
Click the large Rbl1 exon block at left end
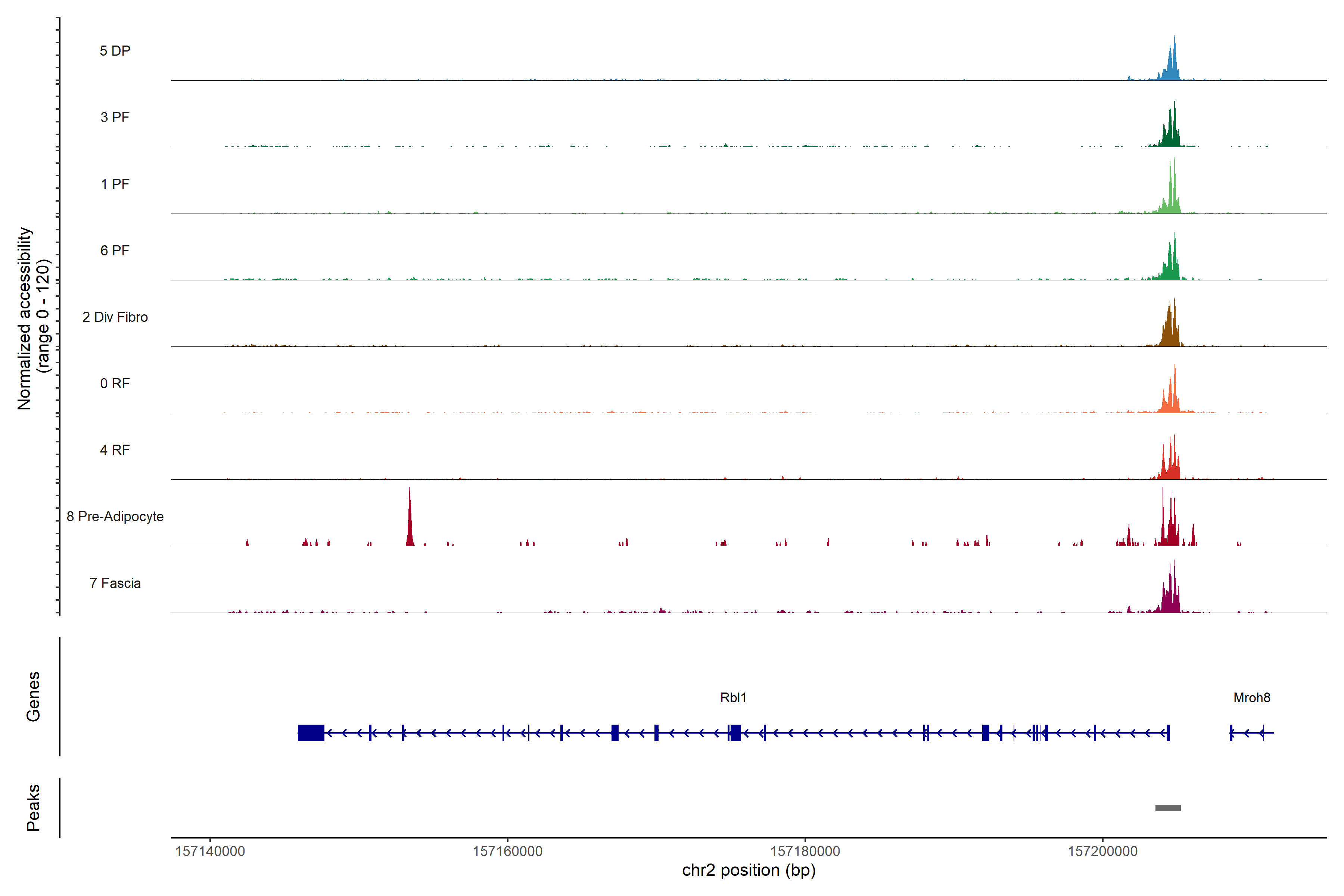[311, 732]
